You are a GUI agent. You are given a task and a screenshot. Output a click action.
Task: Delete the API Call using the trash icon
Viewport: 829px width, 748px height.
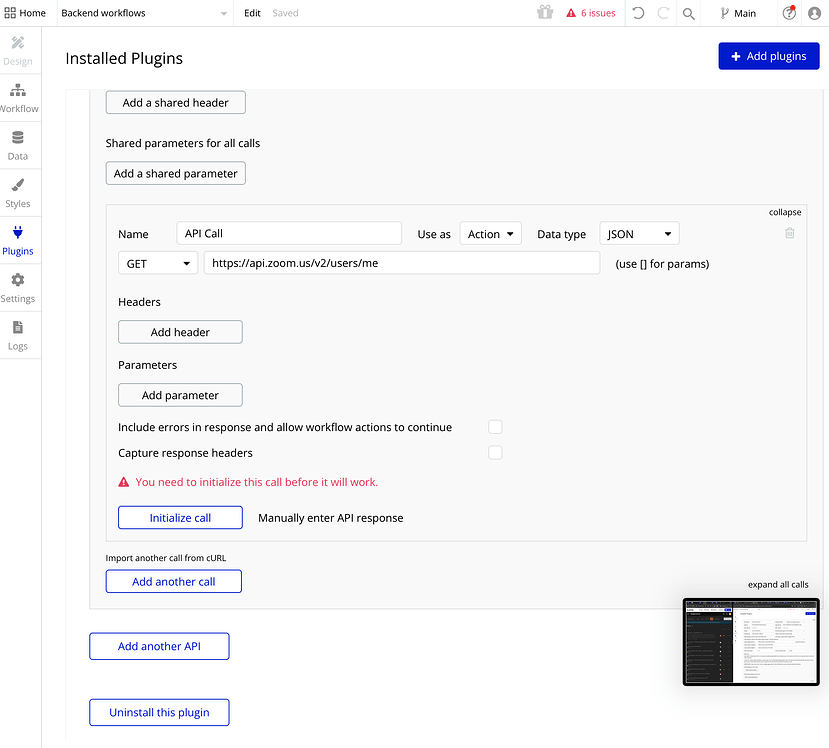(789, 232)
